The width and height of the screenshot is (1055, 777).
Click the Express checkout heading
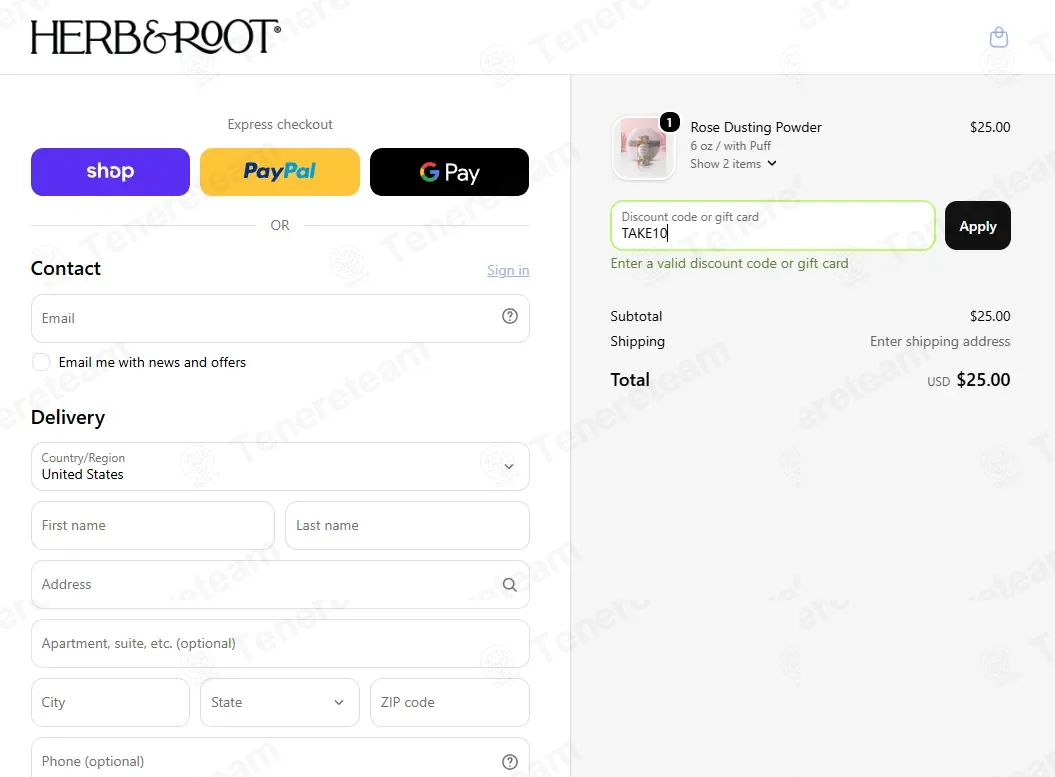pos(280,124)
